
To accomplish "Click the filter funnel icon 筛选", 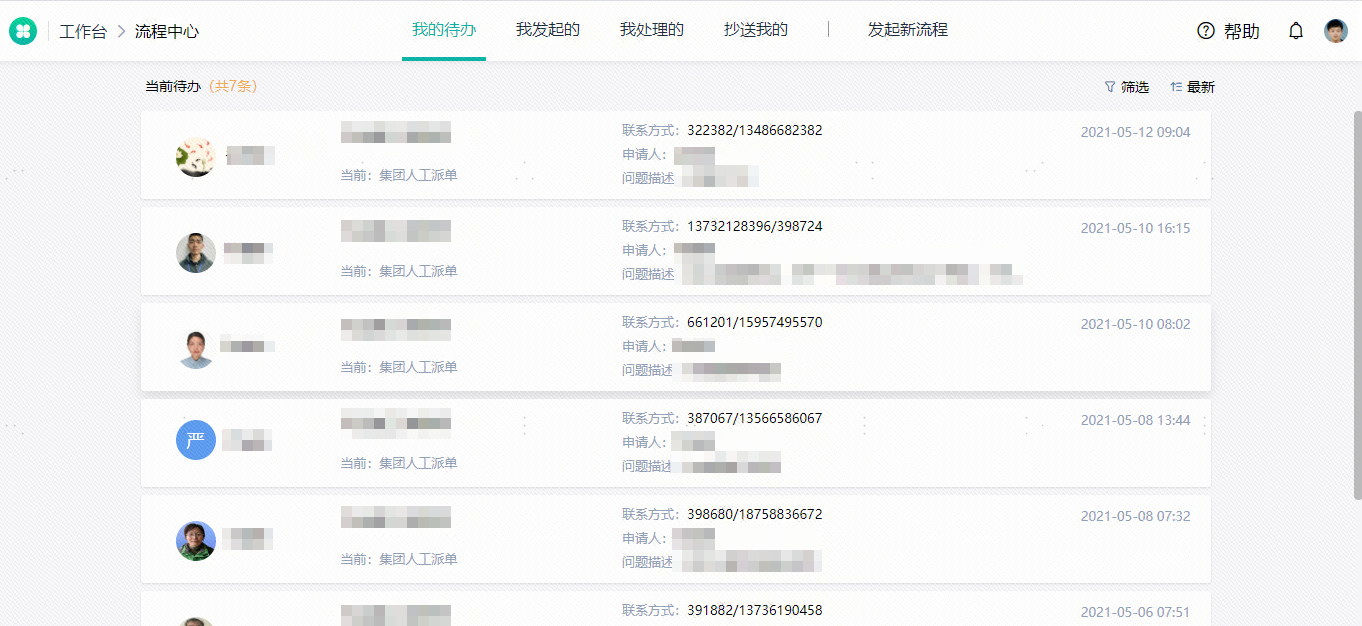I will (x=1109, y=87).
